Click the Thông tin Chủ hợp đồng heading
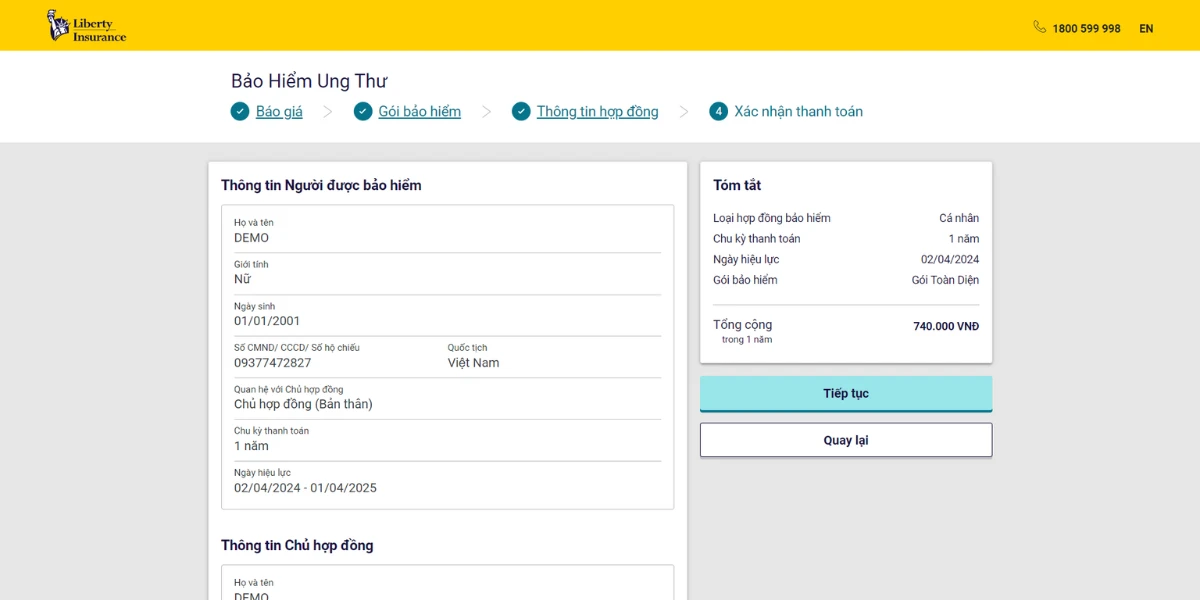This screenshot has width=1200, height=600. coord(297,545)
